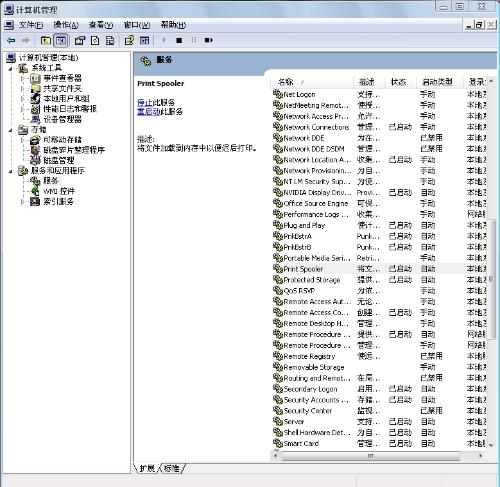Click the Up one level folder icon
The image size is (500, 487).
click(46, 40)
